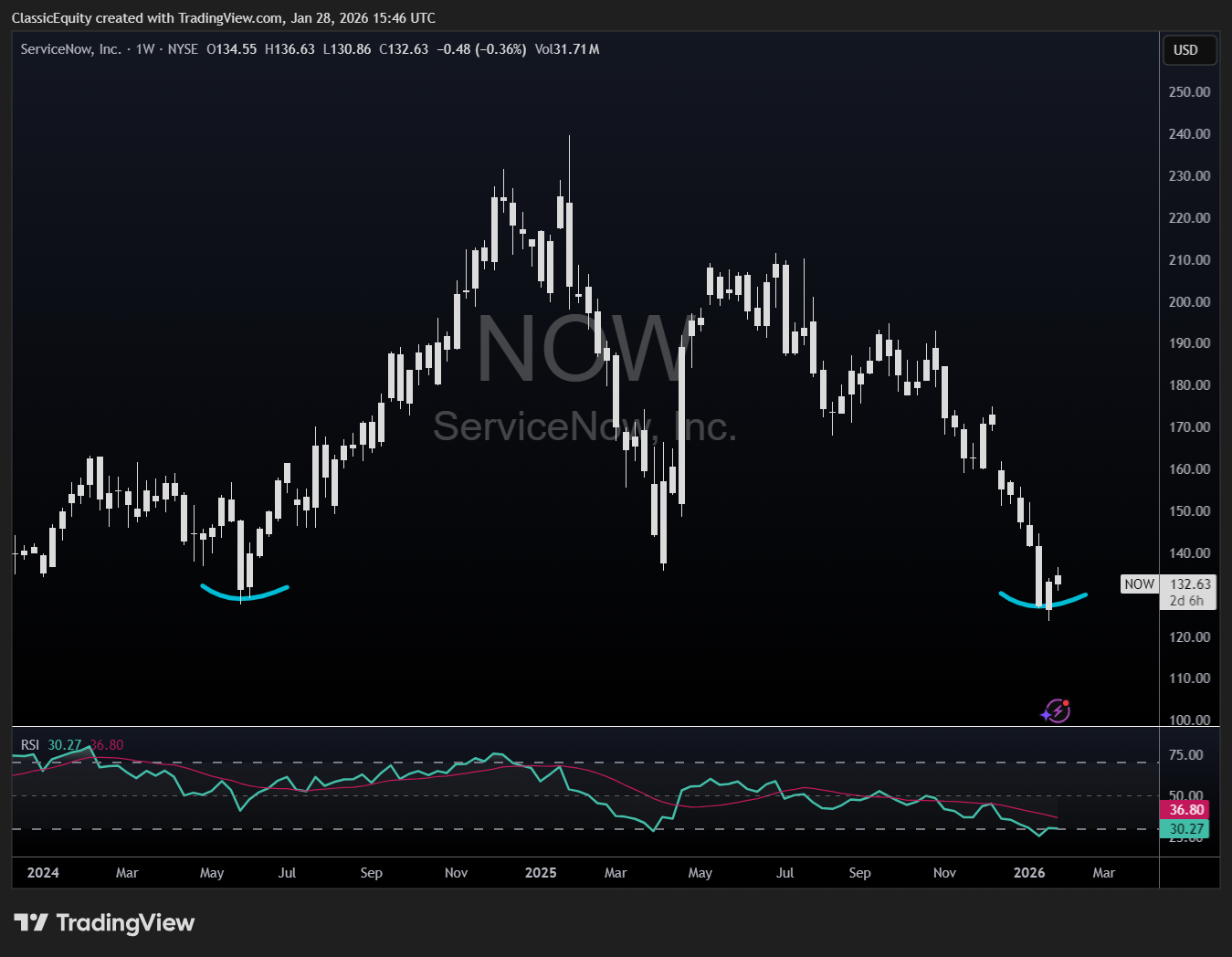Click the pink RSI legend value 36.80

[107, 745]
